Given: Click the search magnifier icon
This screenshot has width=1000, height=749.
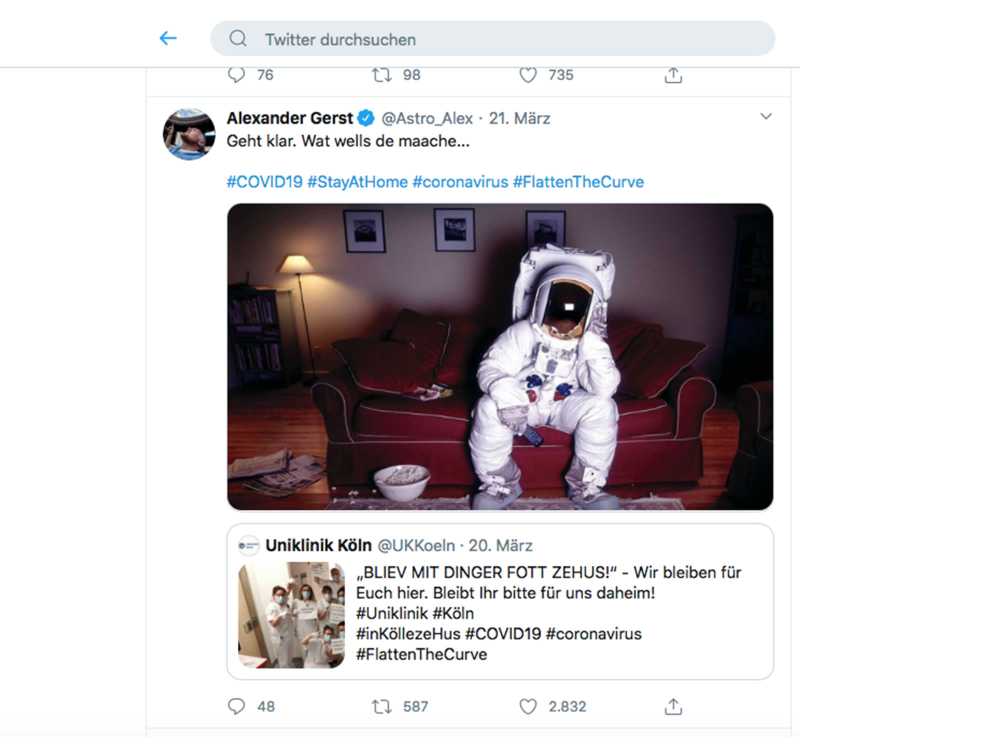Looking at the screenshot, I should 238,39.
